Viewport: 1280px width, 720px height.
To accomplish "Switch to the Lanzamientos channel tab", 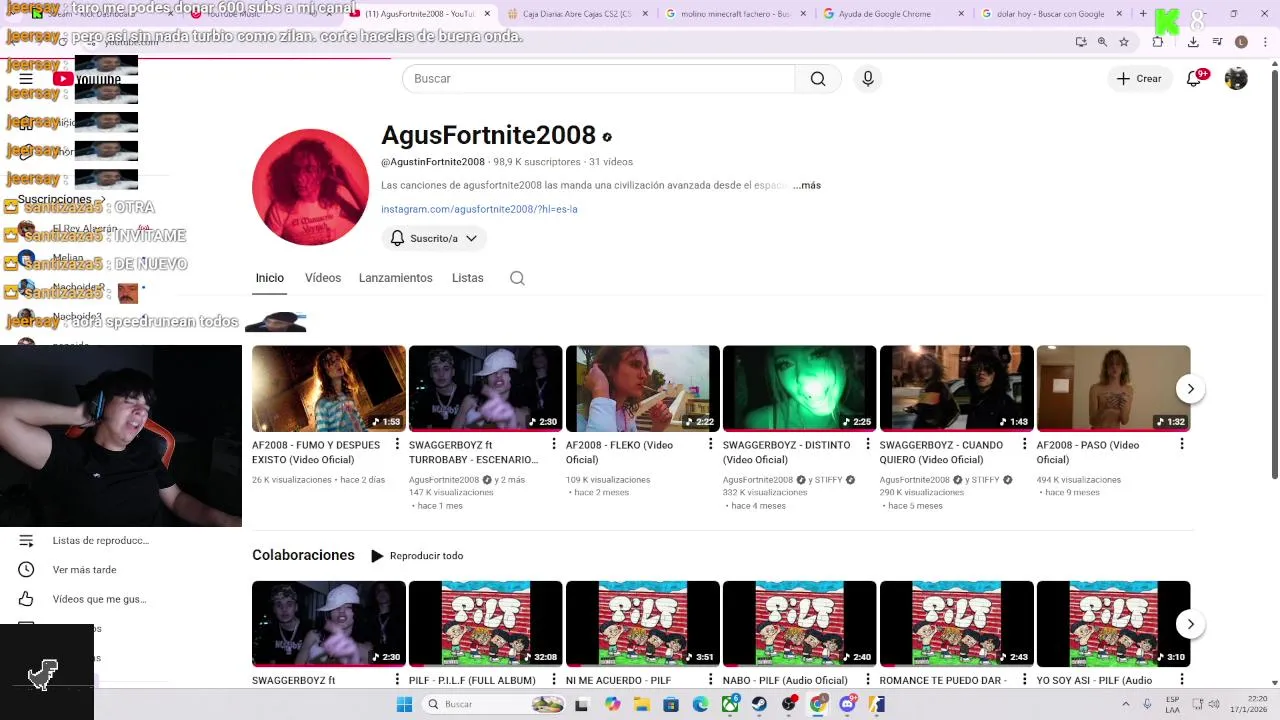I will click(395, 278).
